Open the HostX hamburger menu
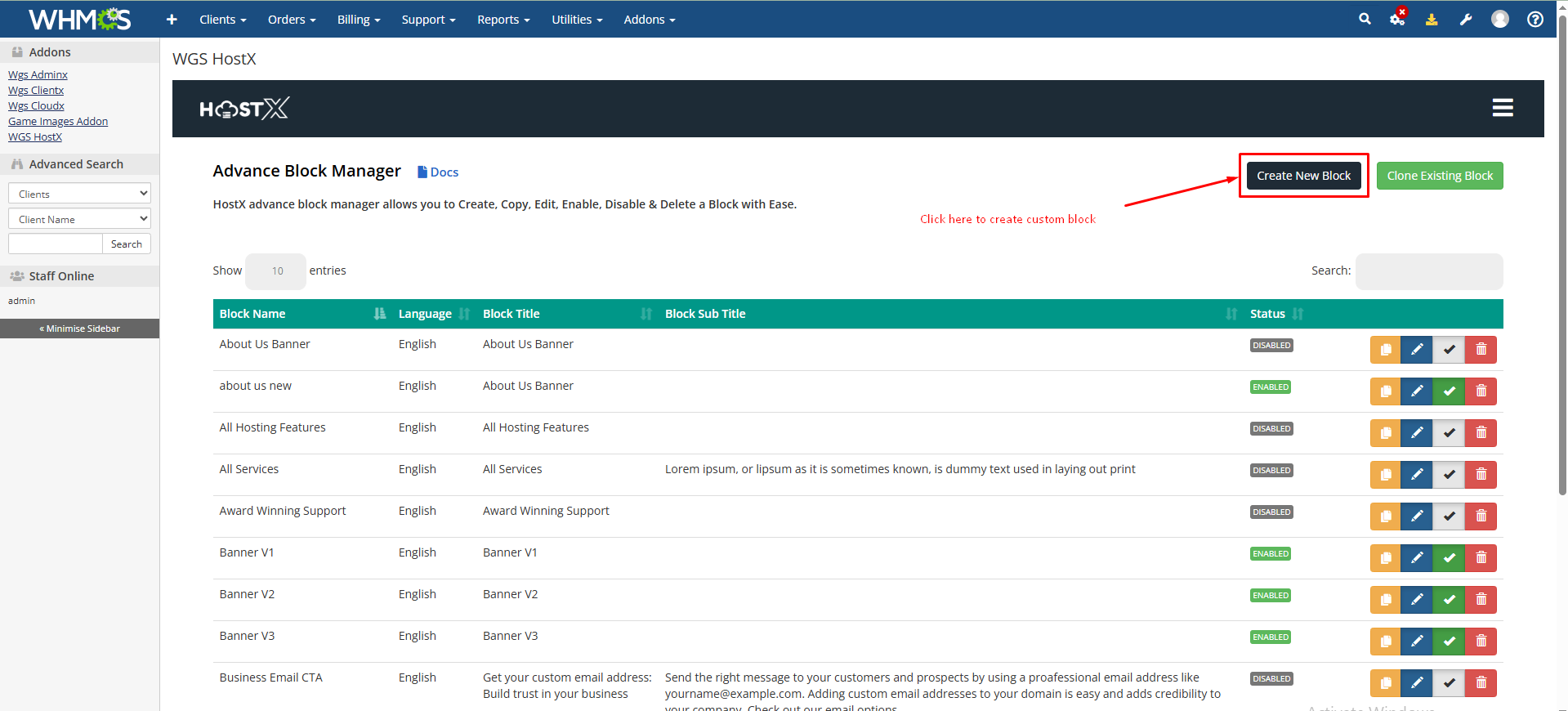Image resolution: width=1568 pixels, height=711 pixels. coord(1502,108)
